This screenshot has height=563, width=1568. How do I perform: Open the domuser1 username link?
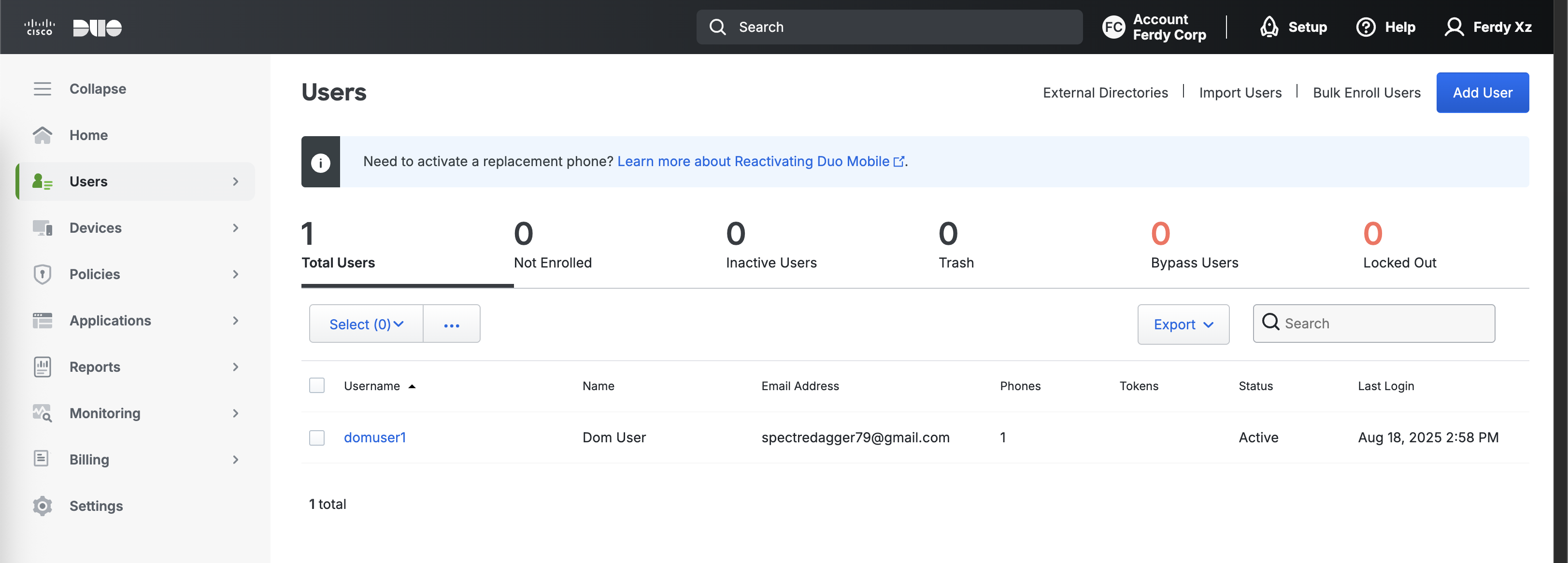pyautogui.click(x=374, y=437)
